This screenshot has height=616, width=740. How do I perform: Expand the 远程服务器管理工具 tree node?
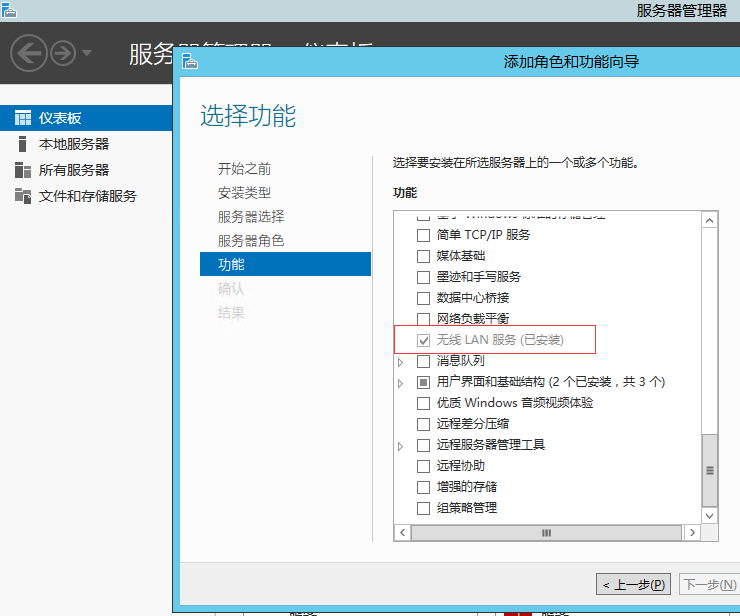402,445
